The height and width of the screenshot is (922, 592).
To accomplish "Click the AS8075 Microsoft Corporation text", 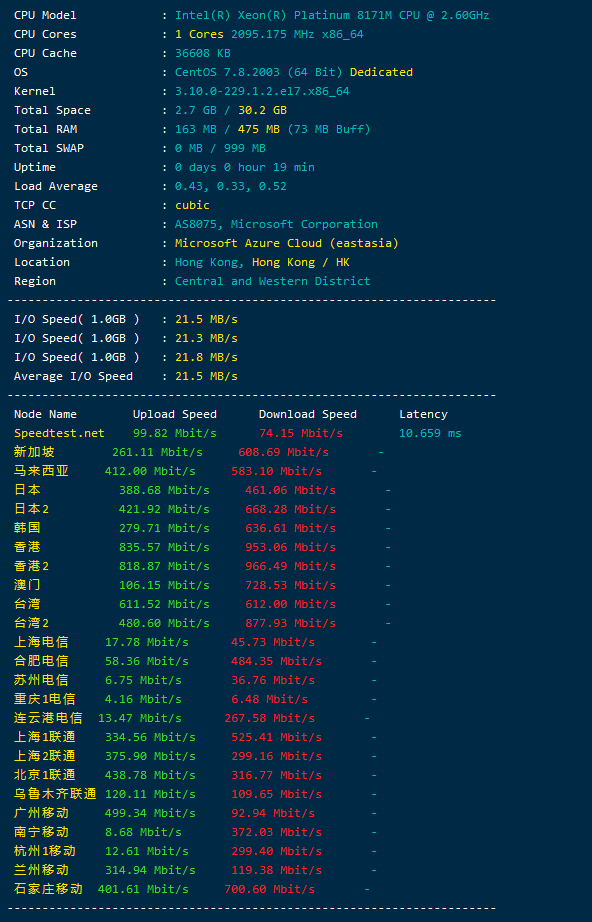I will (x=276, y=224).
